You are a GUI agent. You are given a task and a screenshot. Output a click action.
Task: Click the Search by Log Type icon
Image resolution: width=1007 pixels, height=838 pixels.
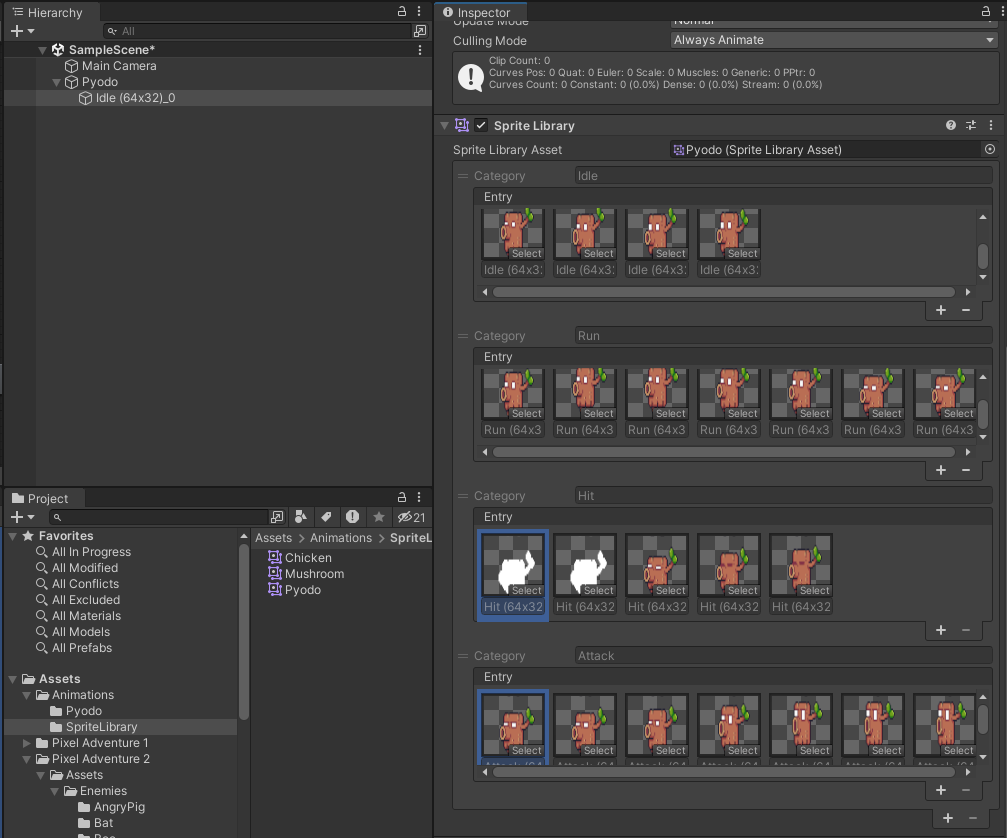pyautogui.click(x=352, y=517)
